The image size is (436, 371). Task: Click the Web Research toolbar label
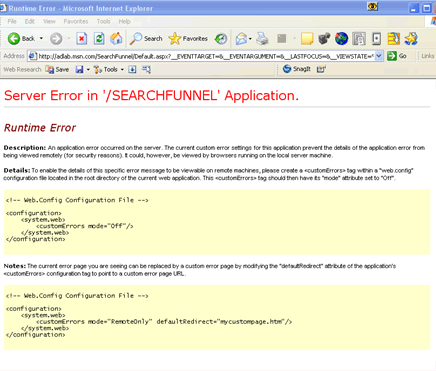click(22, 69)
